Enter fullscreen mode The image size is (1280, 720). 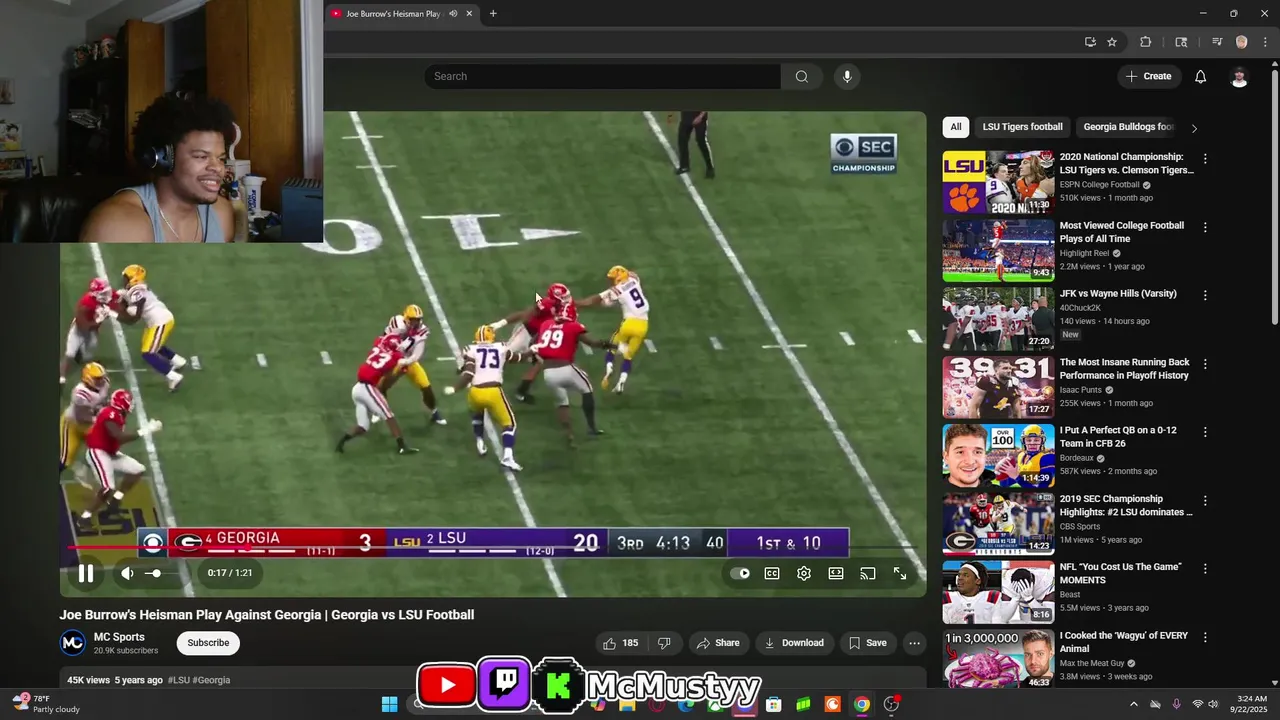[900, 573]
